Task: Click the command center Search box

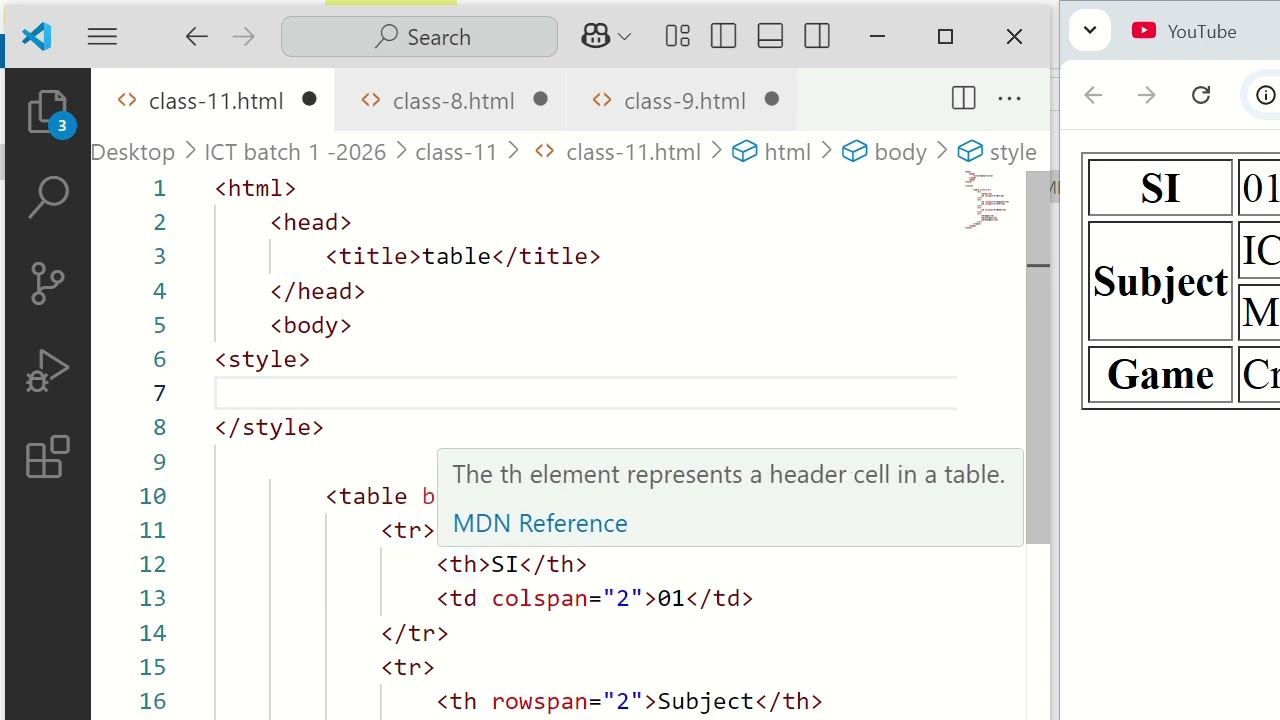Action: [419, 37]
